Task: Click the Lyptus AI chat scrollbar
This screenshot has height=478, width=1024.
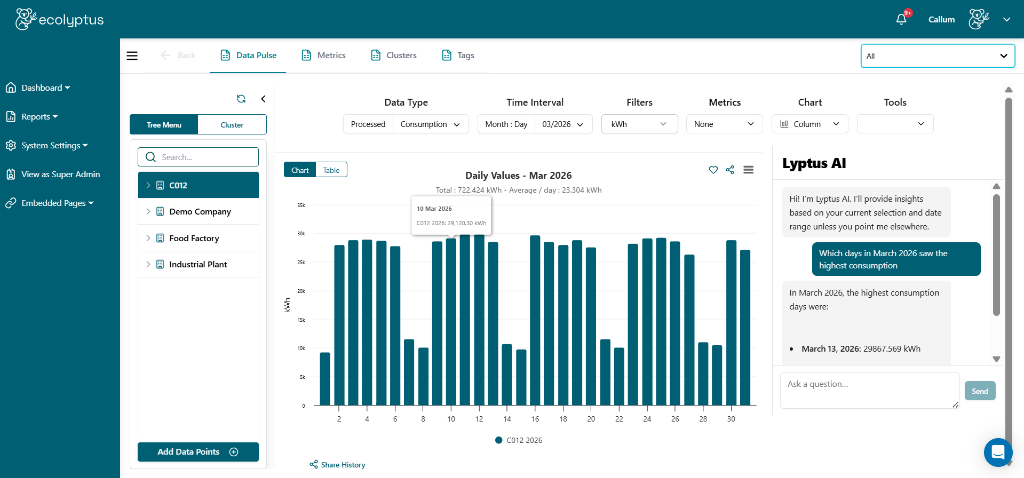Action: pyautogui.click(x=995, y=255)
